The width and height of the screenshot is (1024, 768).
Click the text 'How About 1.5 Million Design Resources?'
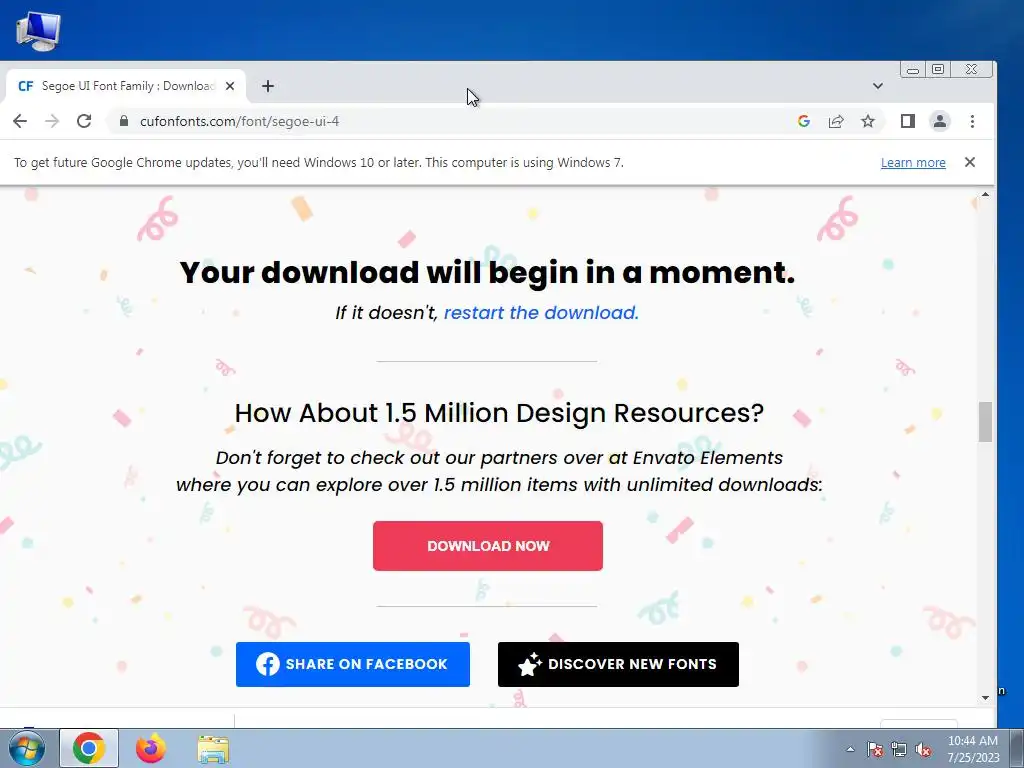499,413
